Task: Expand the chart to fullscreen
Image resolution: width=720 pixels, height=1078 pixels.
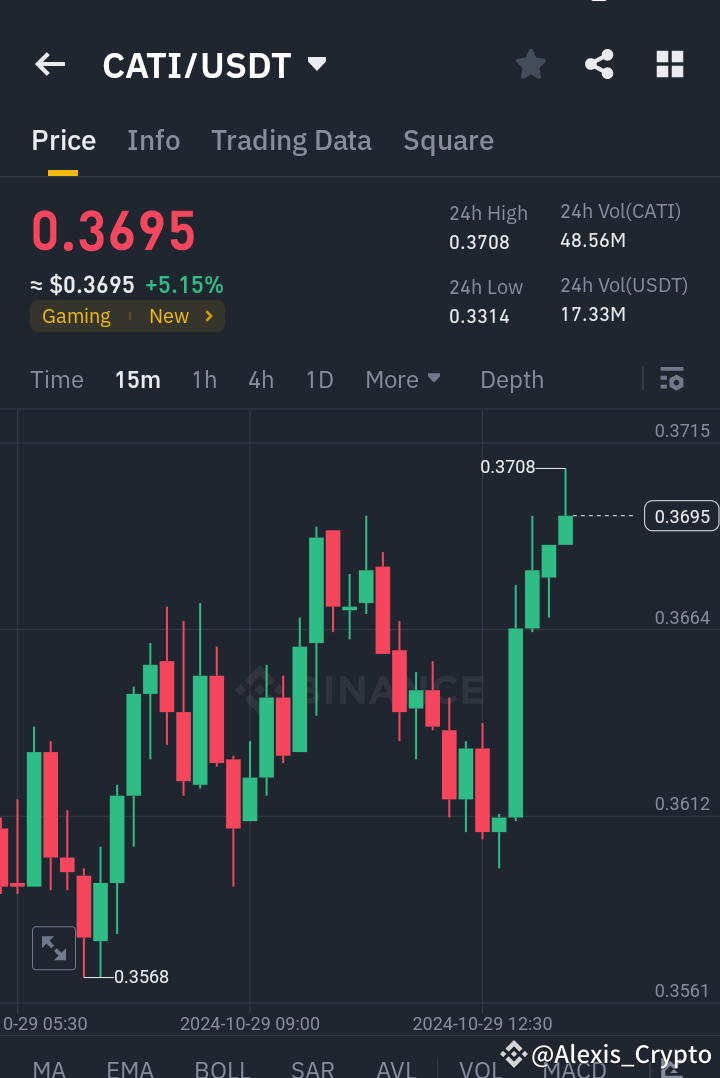Action: click(x=53, y=947)
